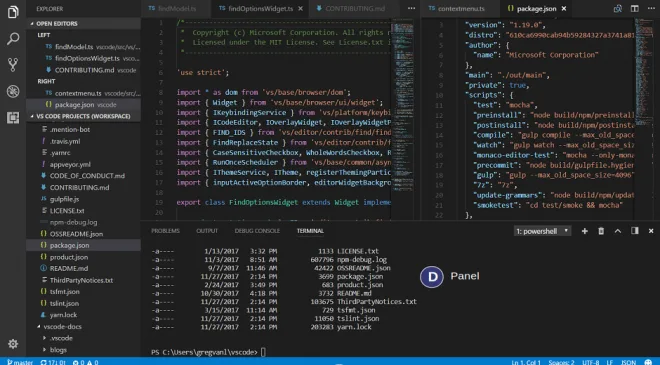Image resolution: width=660 pixels, height=365 pixels.
Task: Switch to the findModel.ts tab
Action: [176, 8]
